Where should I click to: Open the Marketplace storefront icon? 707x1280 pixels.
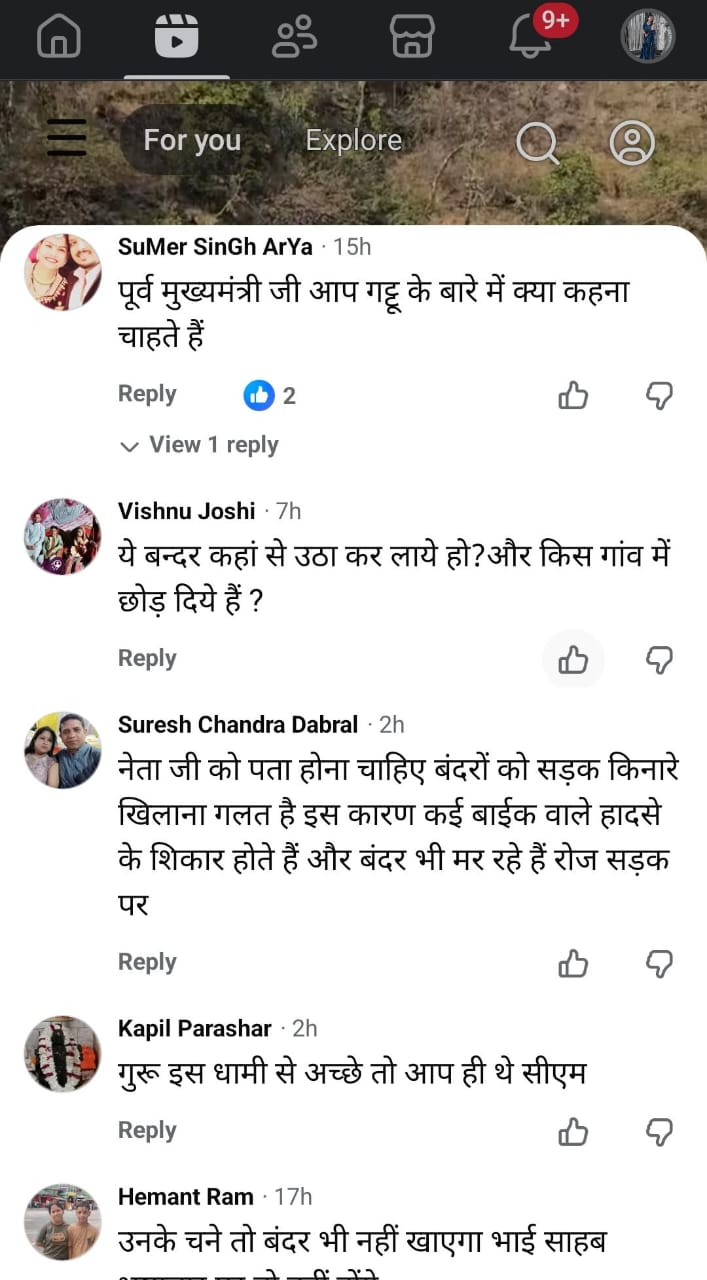412,37
